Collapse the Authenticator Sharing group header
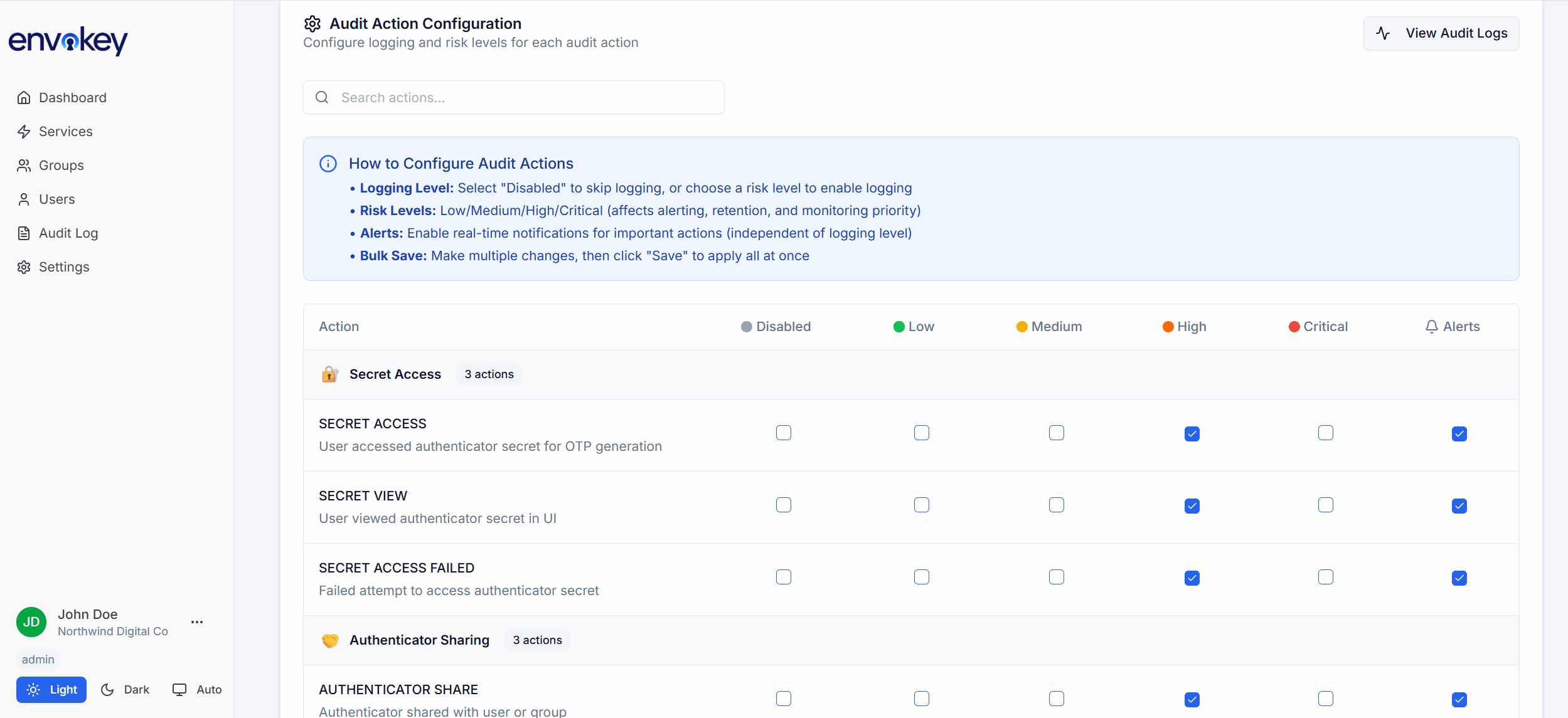The image size is (1568, 718). pos(911,640)
